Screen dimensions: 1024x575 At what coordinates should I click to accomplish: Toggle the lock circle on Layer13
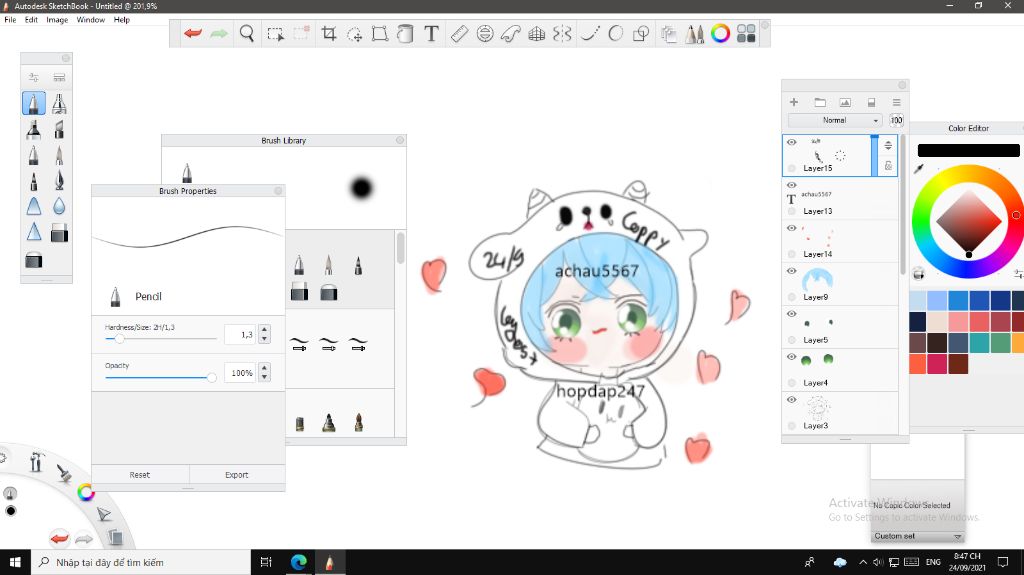pos(792,211)
